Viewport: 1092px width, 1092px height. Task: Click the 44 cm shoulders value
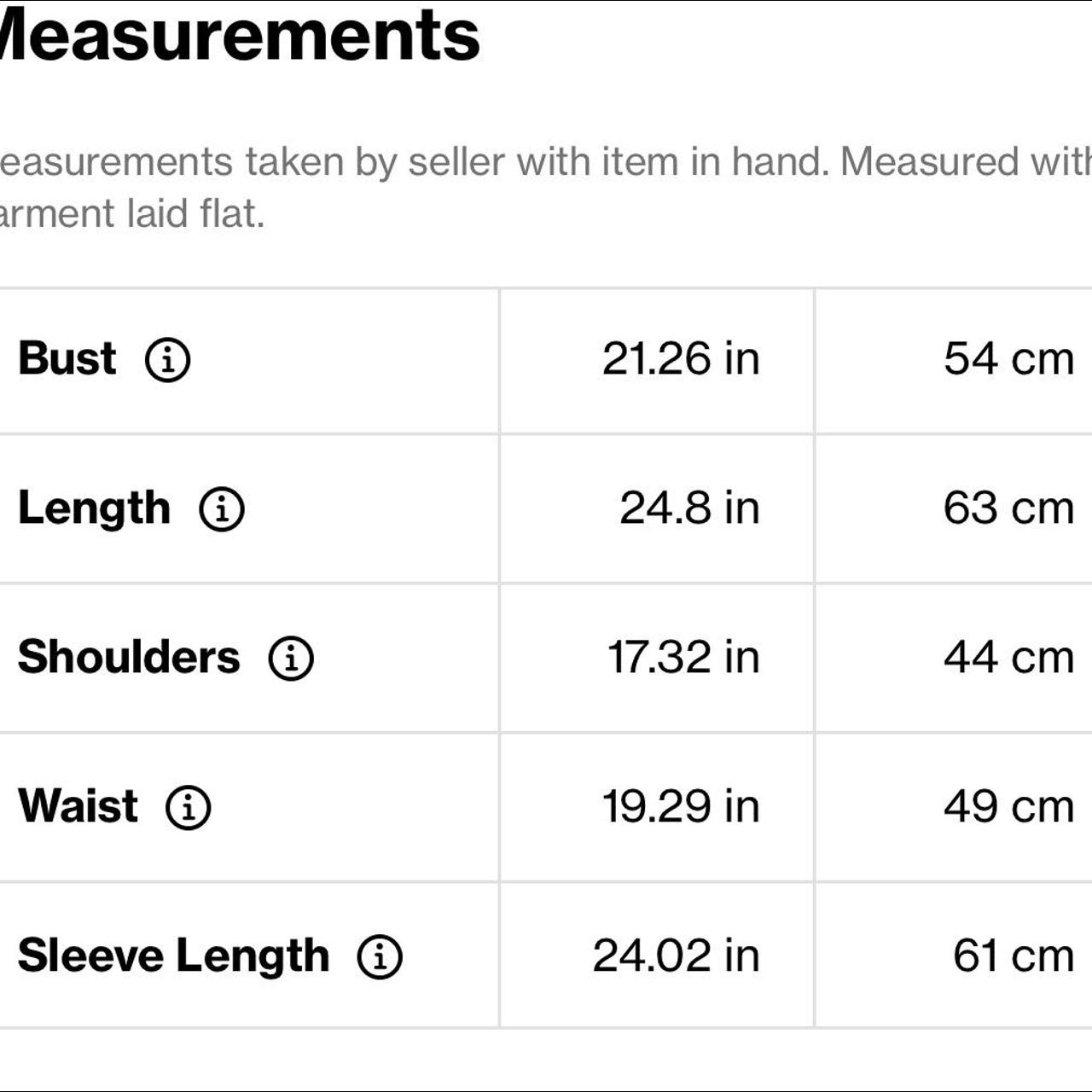(1008, 657)
